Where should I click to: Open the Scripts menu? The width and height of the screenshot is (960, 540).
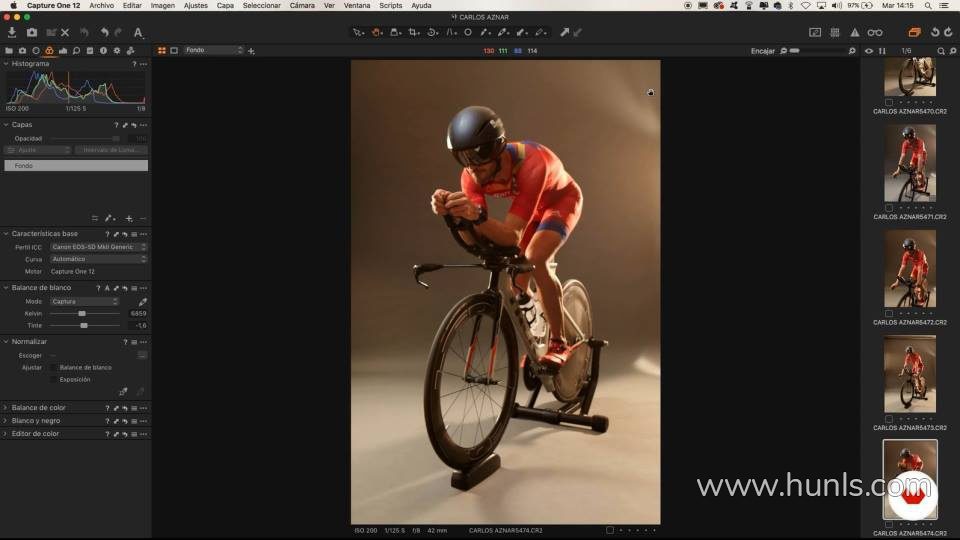point(391,6)
